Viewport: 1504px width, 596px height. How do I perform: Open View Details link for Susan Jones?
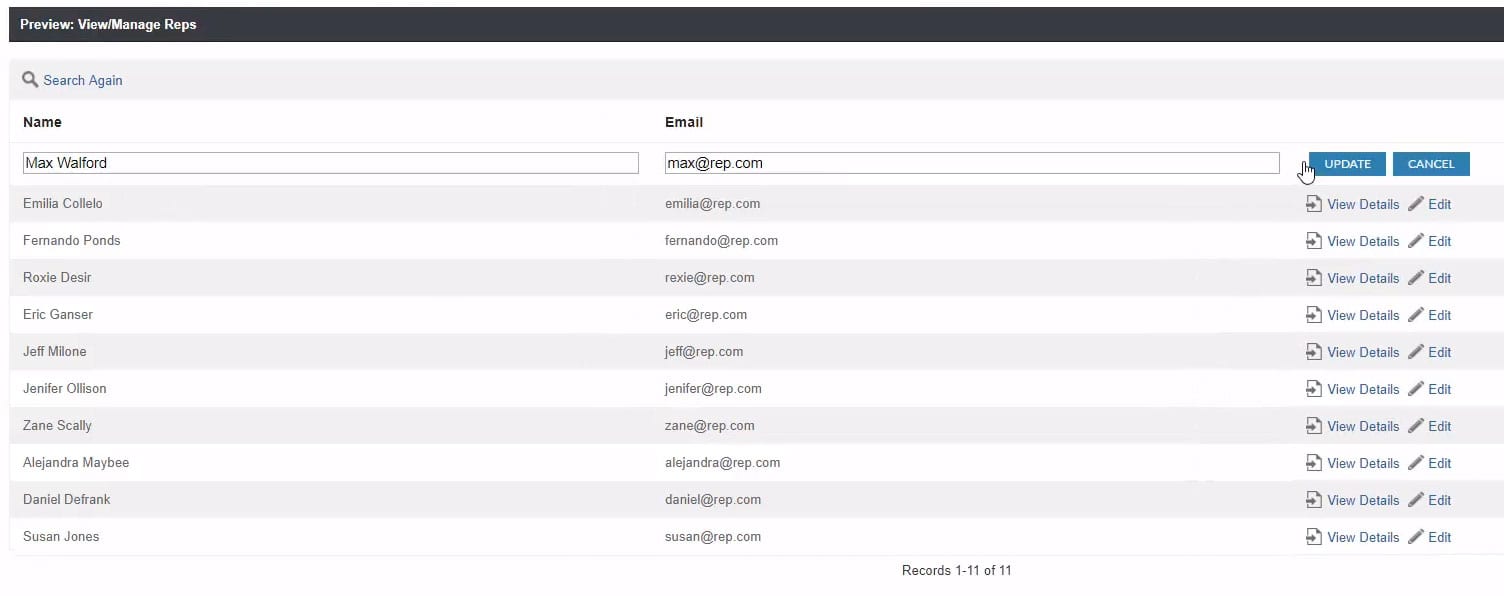coord(1363,537)
